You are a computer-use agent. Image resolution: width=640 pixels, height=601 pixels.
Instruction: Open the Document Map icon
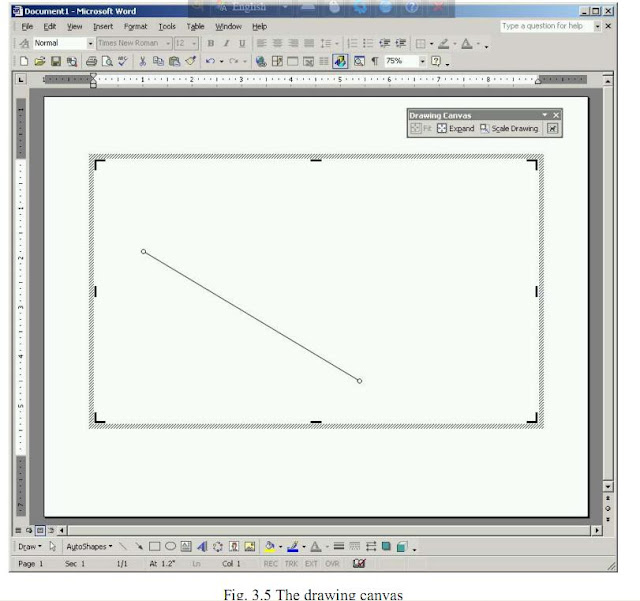point(359,61)
